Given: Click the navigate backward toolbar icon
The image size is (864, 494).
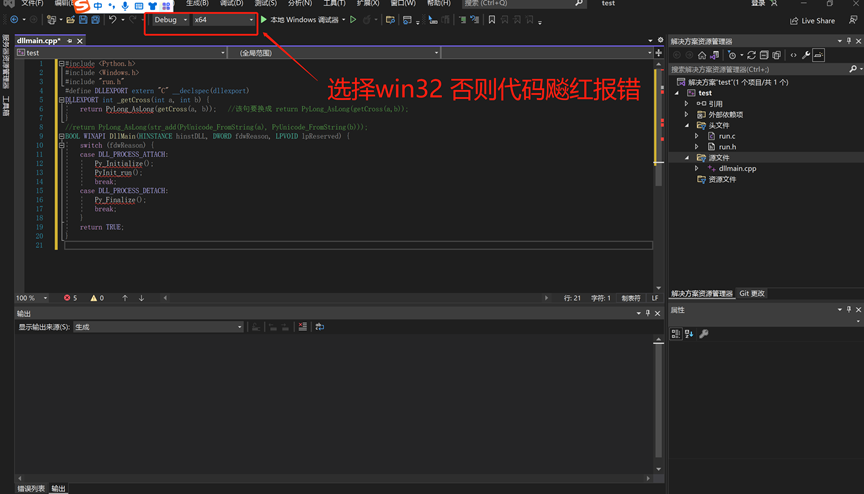Looking at the screenshot, I should click(14, 20).
